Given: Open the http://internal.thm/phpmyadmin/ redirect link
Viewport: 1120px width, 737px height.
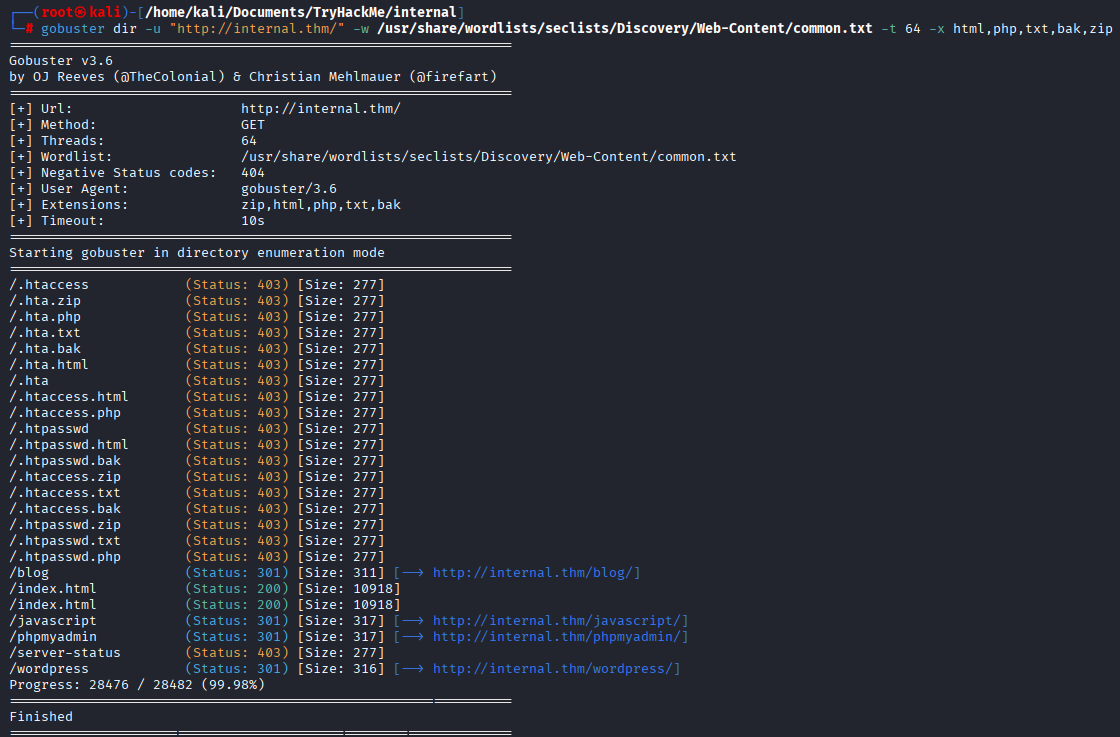Looking at the screenshot, I should (557, 636).
